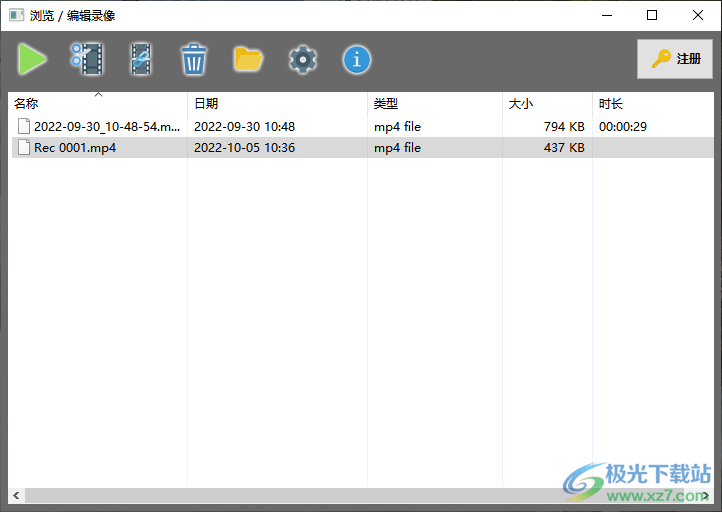Select file 2022-09-30_10-48-54 in list
The height and width of the screenshot is (512, 722).
(107, 127)
